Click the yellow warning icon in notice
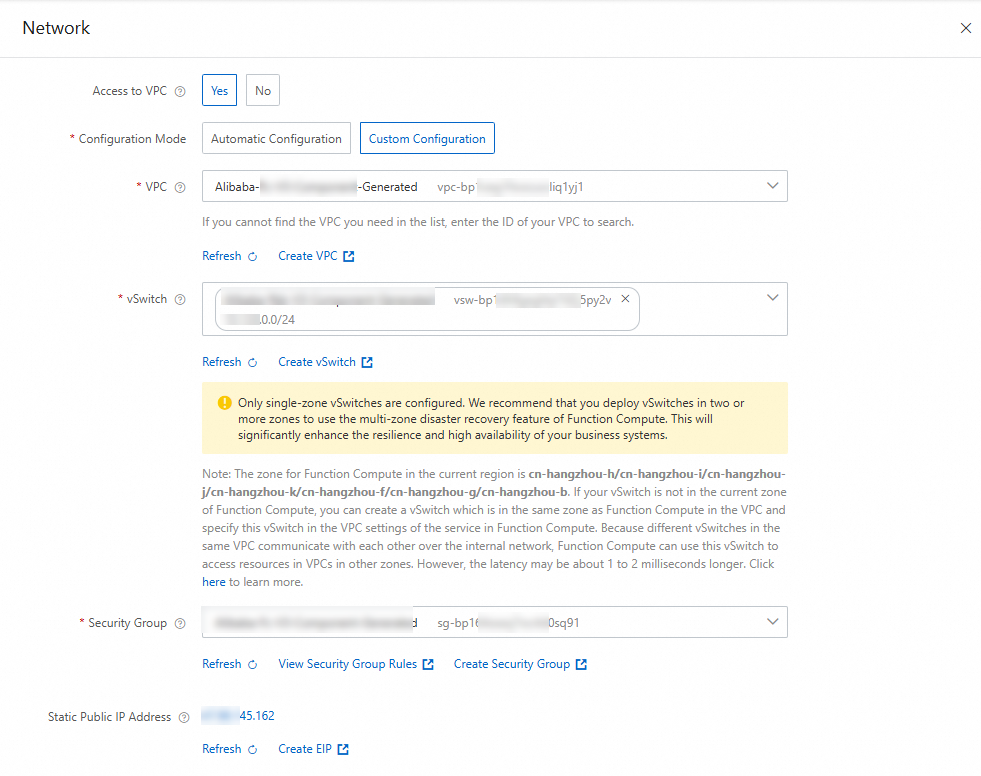981x776 pixels. pyautogui.click(x=225, y=403)
